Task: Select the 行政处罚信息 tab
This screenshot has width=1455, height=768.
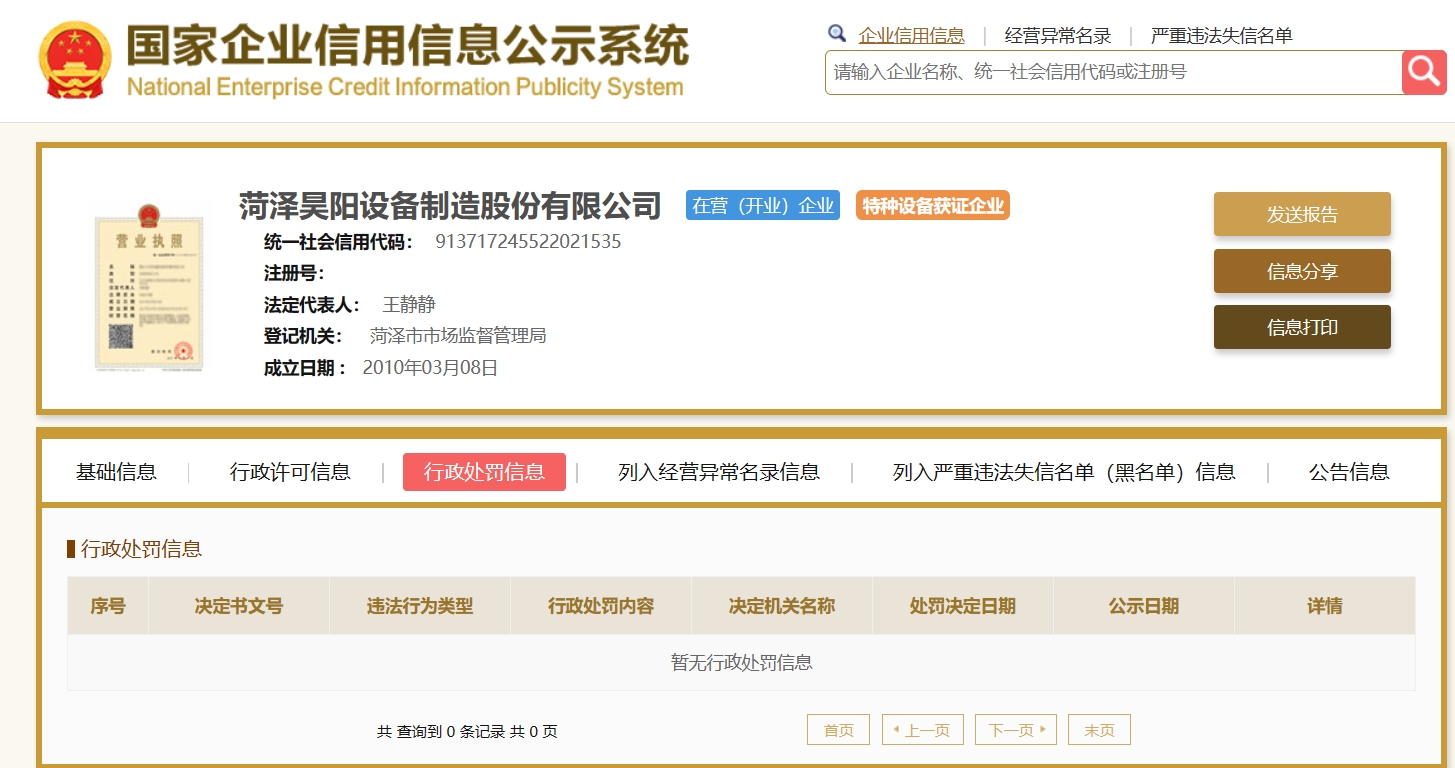Action: pyautogui.click(x=484, y=472)
